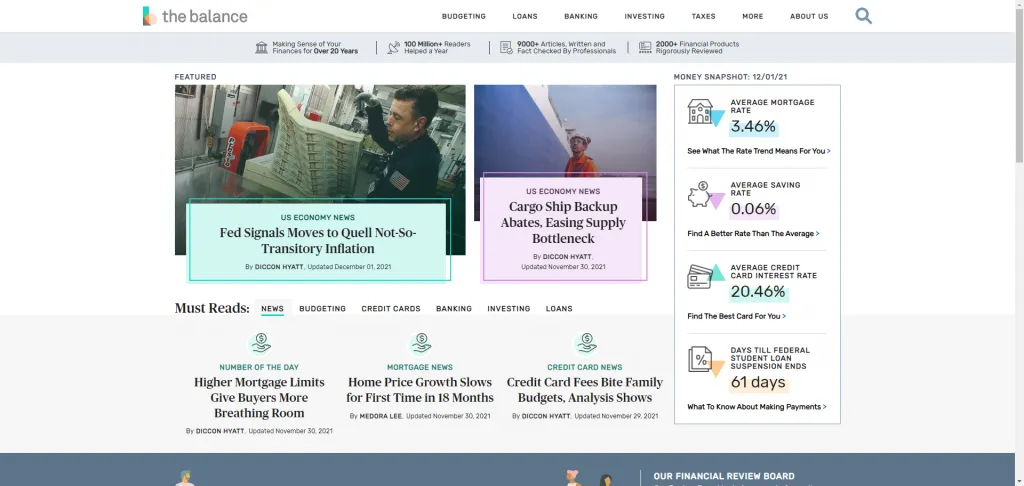
Task: Click the 61 days loan suspension value
Action: (x=758, y=382)
